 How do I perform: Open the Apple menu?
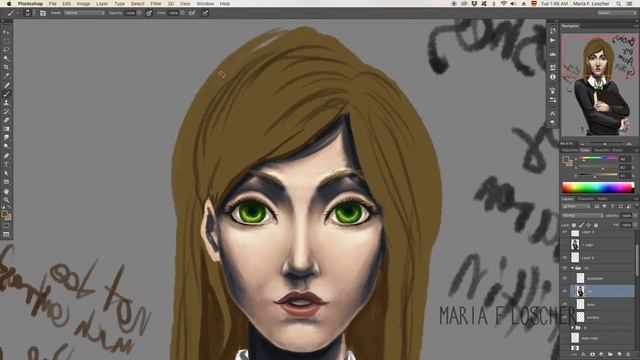pos(9,4)
